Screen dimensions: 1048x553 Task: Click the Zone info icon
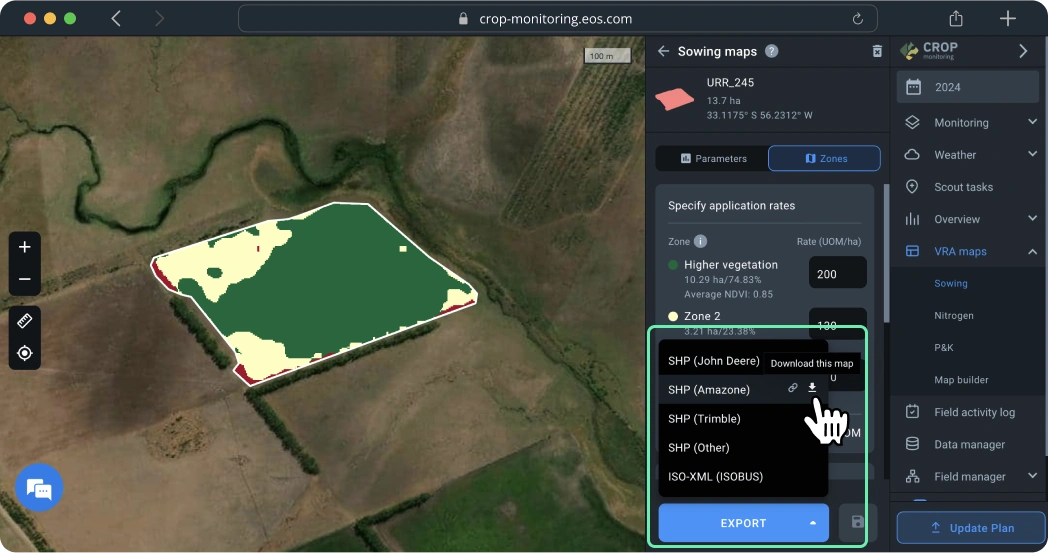700,241
